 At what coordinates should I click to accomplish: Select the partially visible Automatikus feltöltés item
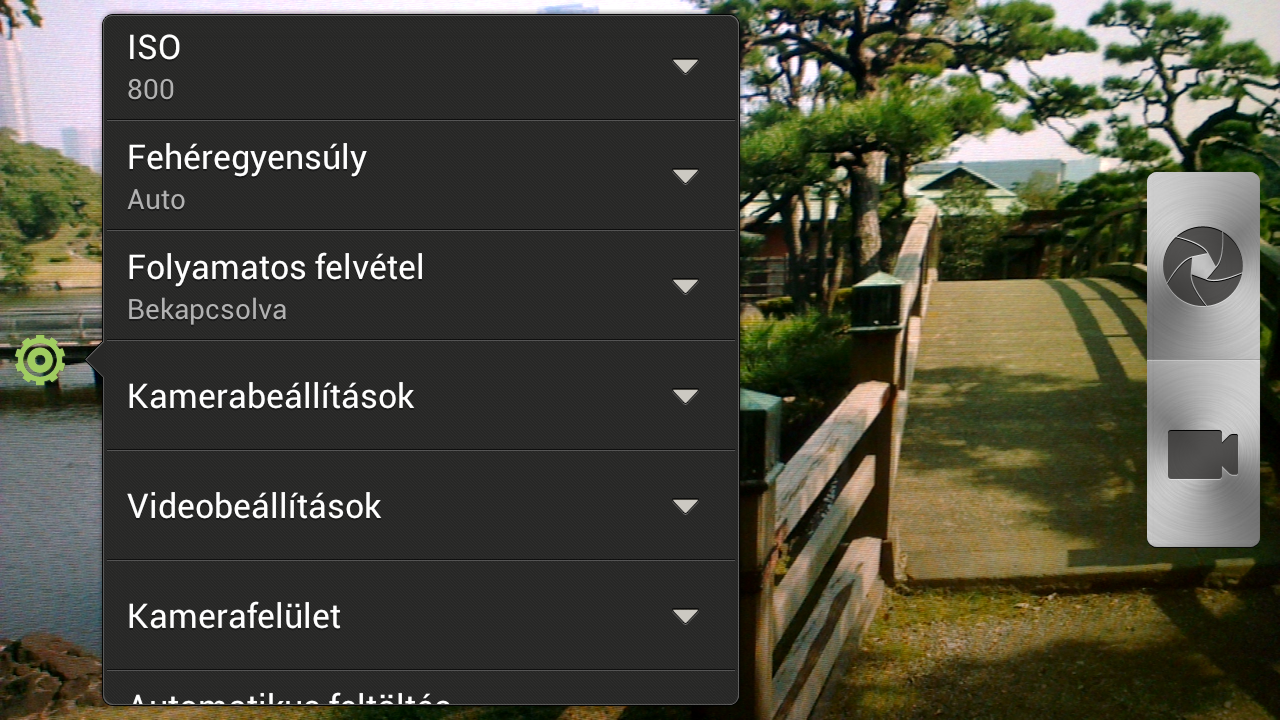click(421, 688)
